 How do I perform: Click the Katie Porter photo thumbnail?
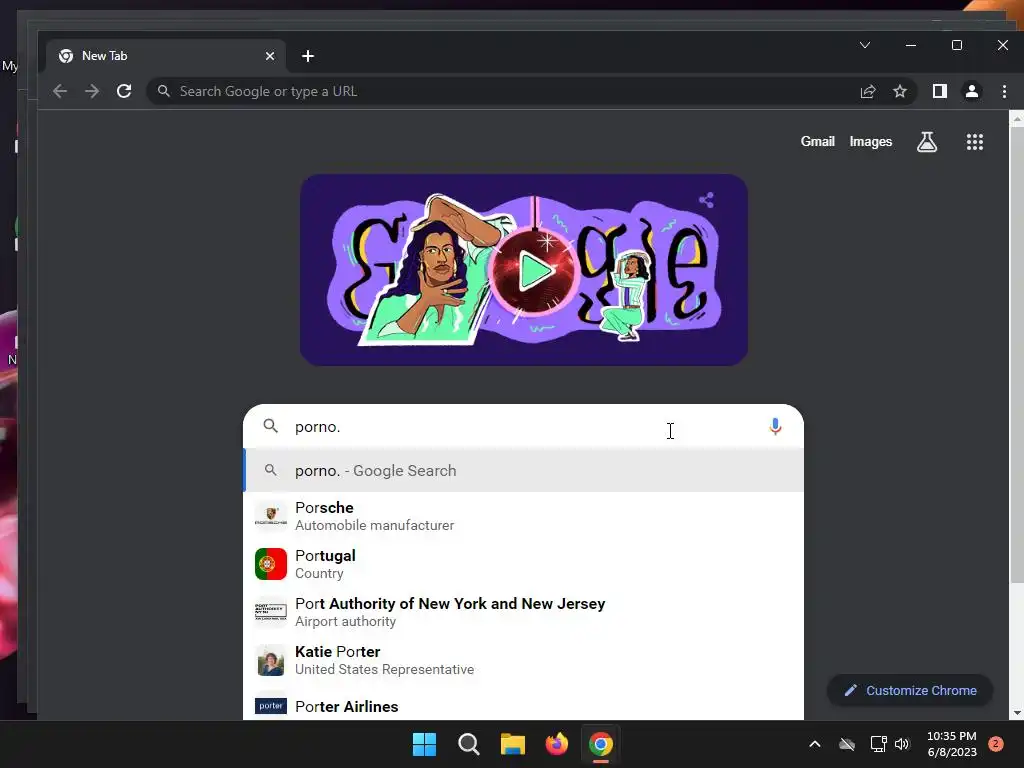[271, 660]
